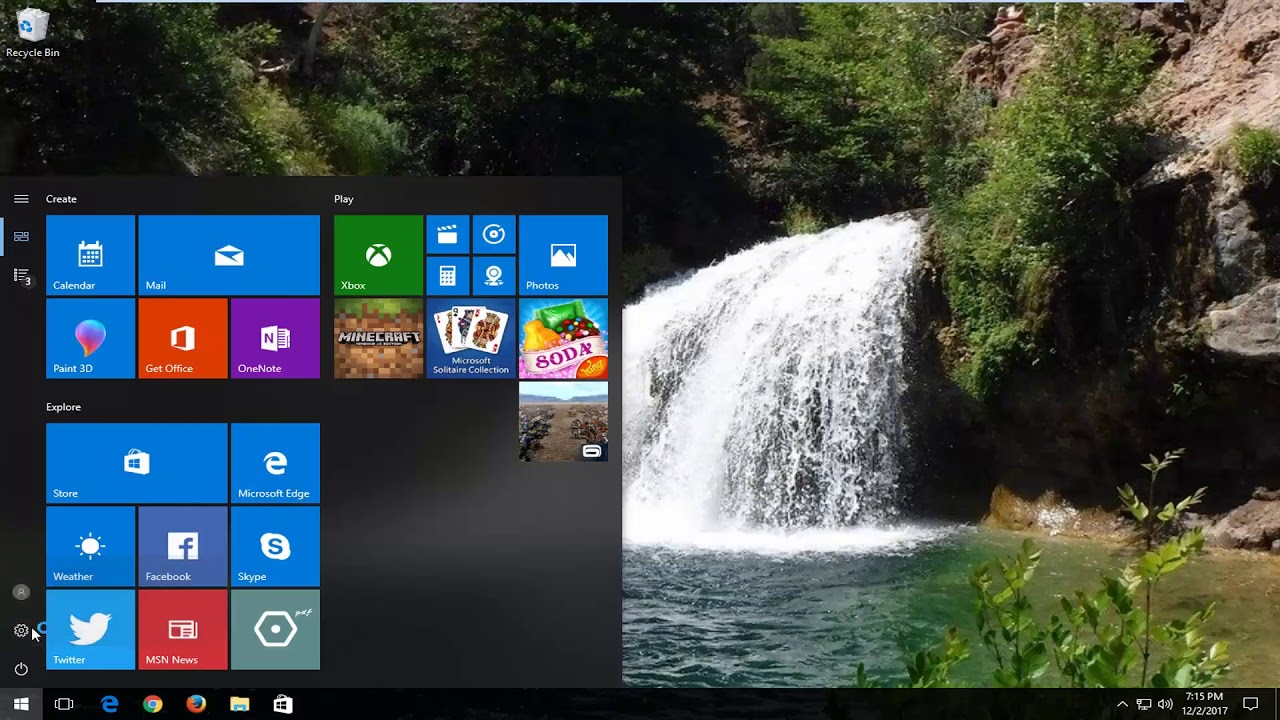Launch the Skype tile

coord(275,546)
